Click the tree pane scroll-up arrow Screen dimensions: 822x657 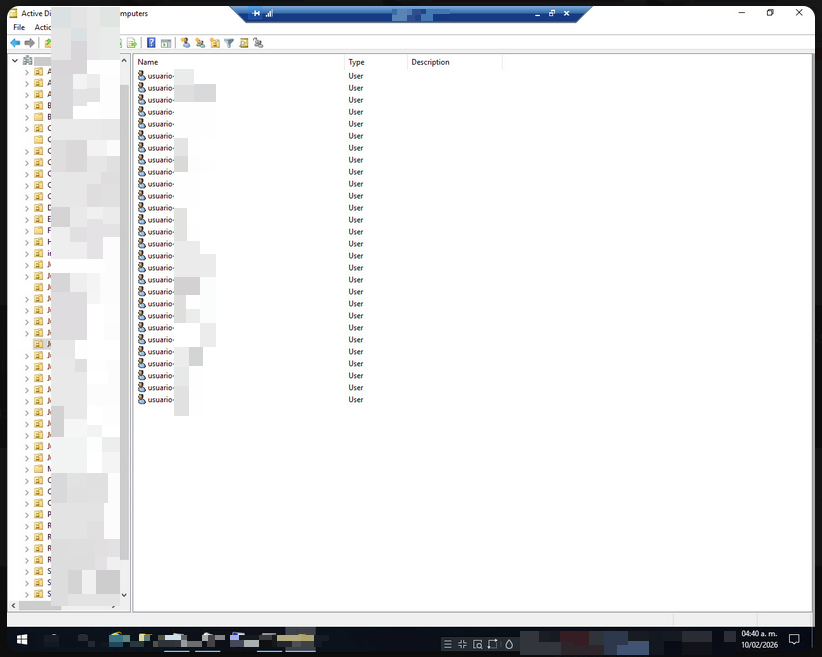pyautogui.click(x=124, y=61)
